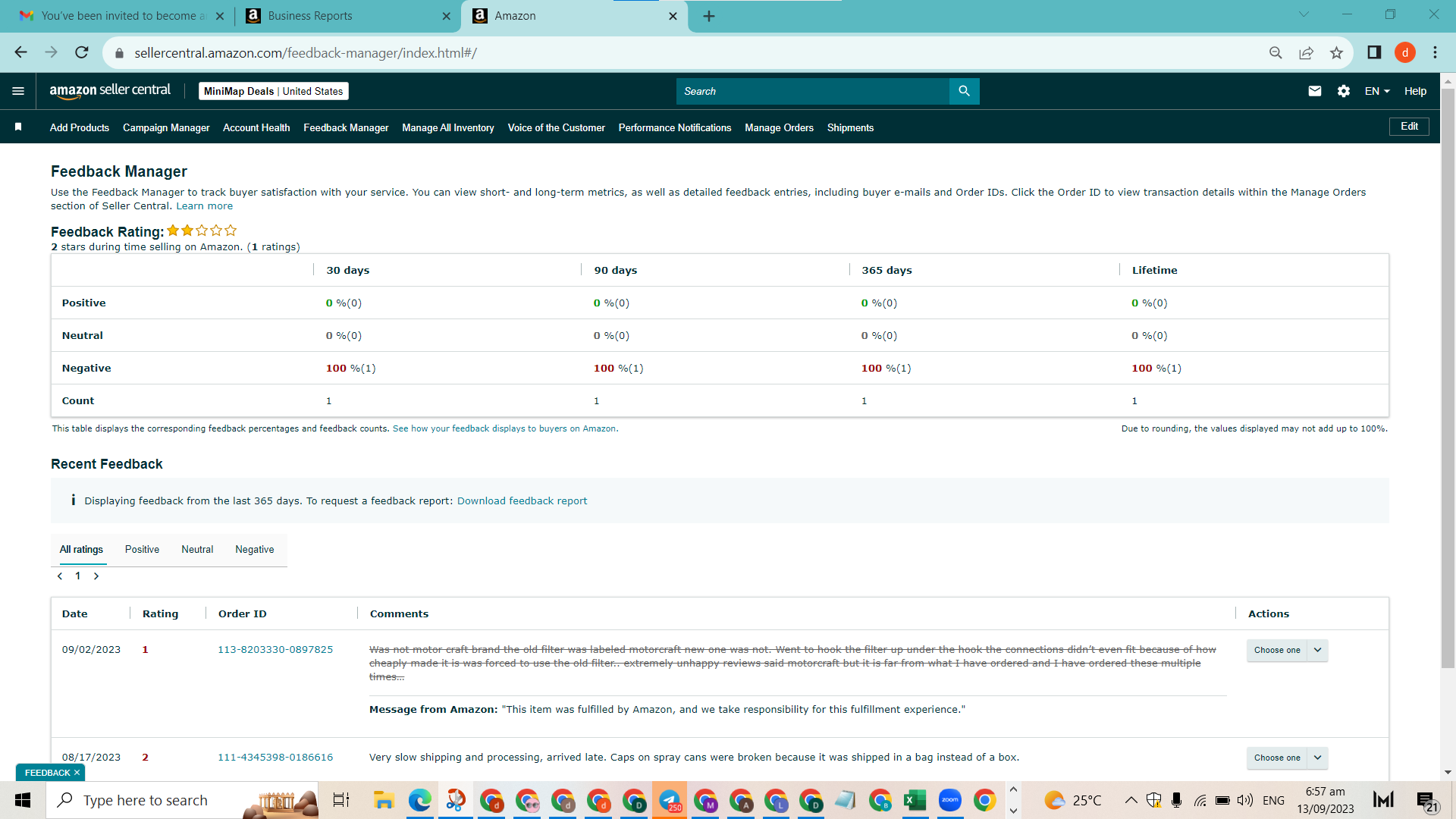Switch to the Negative feedback tab
The width and height of the screenshot is (1456, 819).
click(x=255, y=550)
